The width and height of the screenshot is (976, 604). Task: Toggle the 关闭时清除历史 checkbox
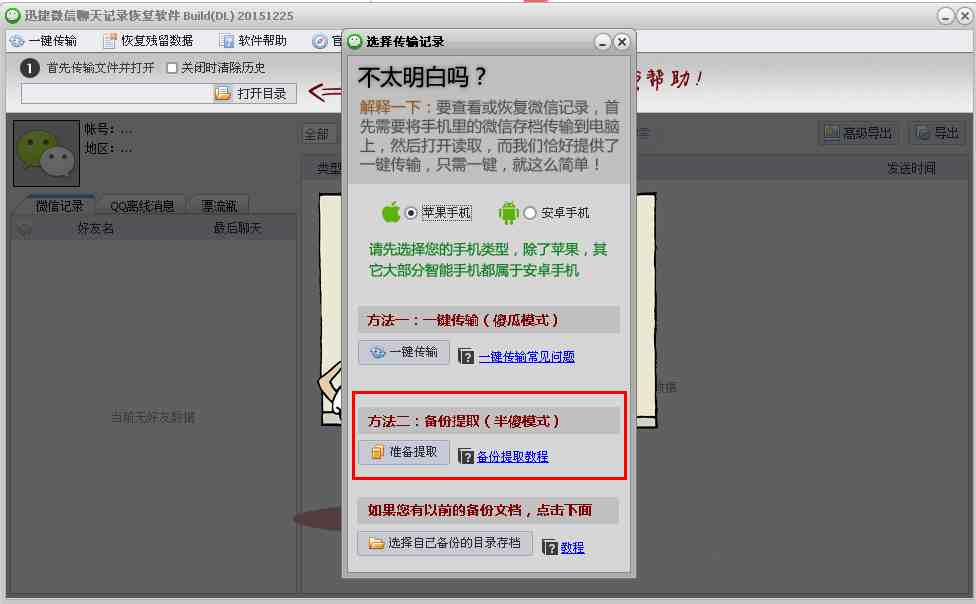click(x=172, y=68)
